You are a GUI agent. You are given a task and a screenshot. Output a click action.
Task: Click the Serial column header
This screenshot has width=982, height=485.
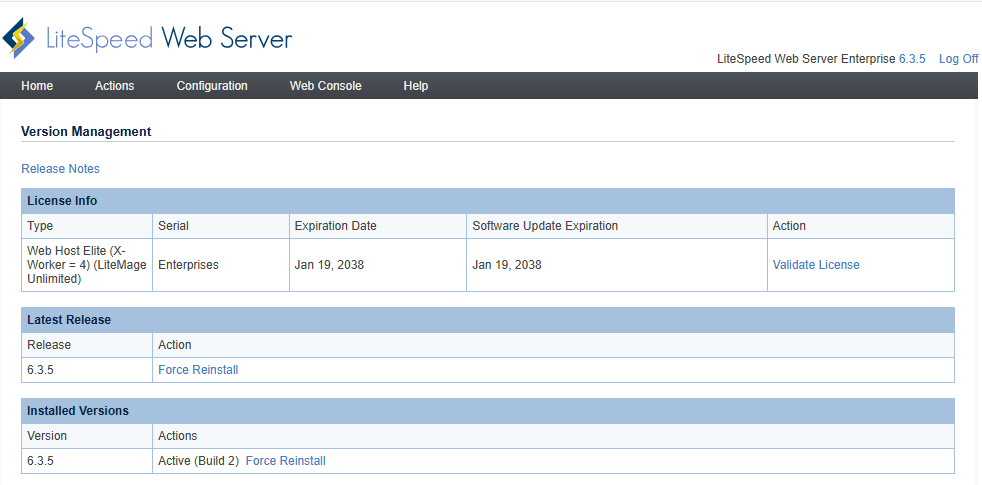[x=221, y=226]
